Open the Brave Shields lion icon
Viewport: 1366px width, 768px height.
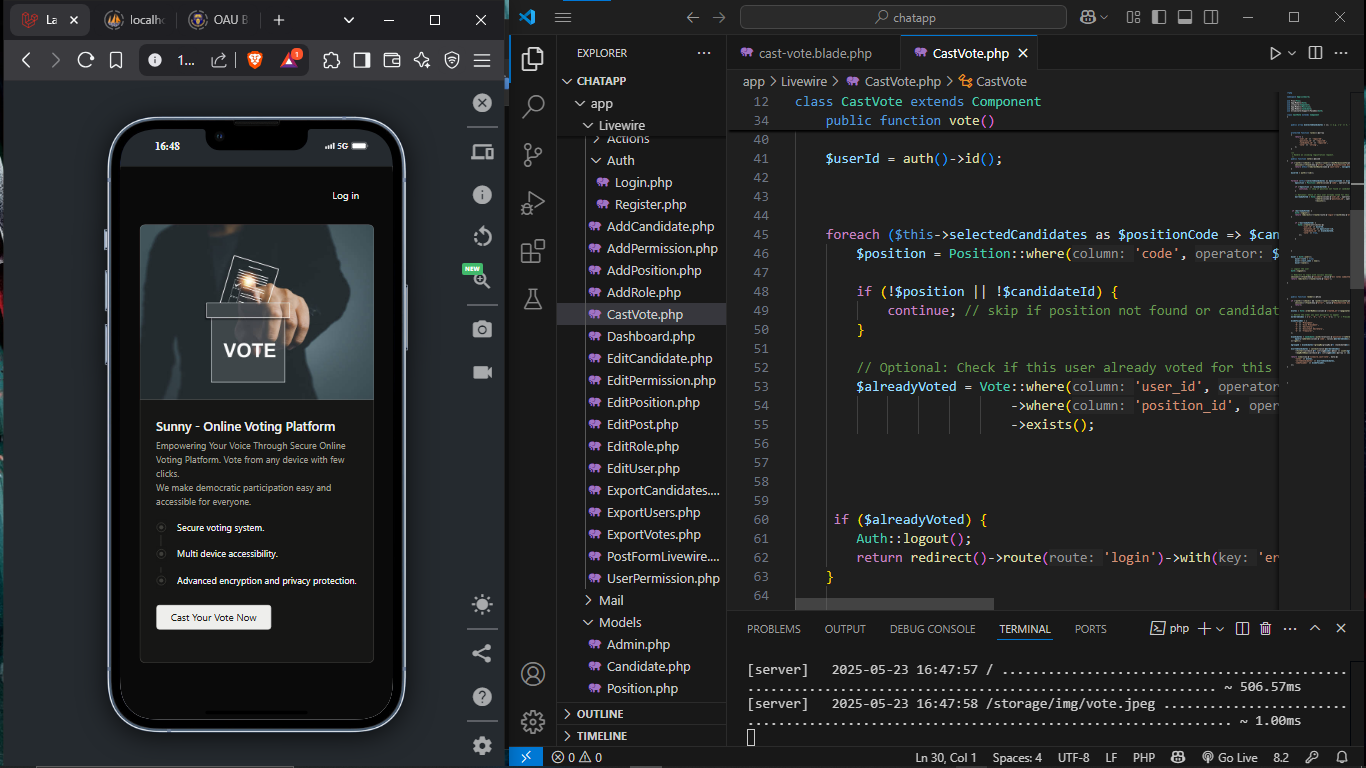tap(254, 60)
